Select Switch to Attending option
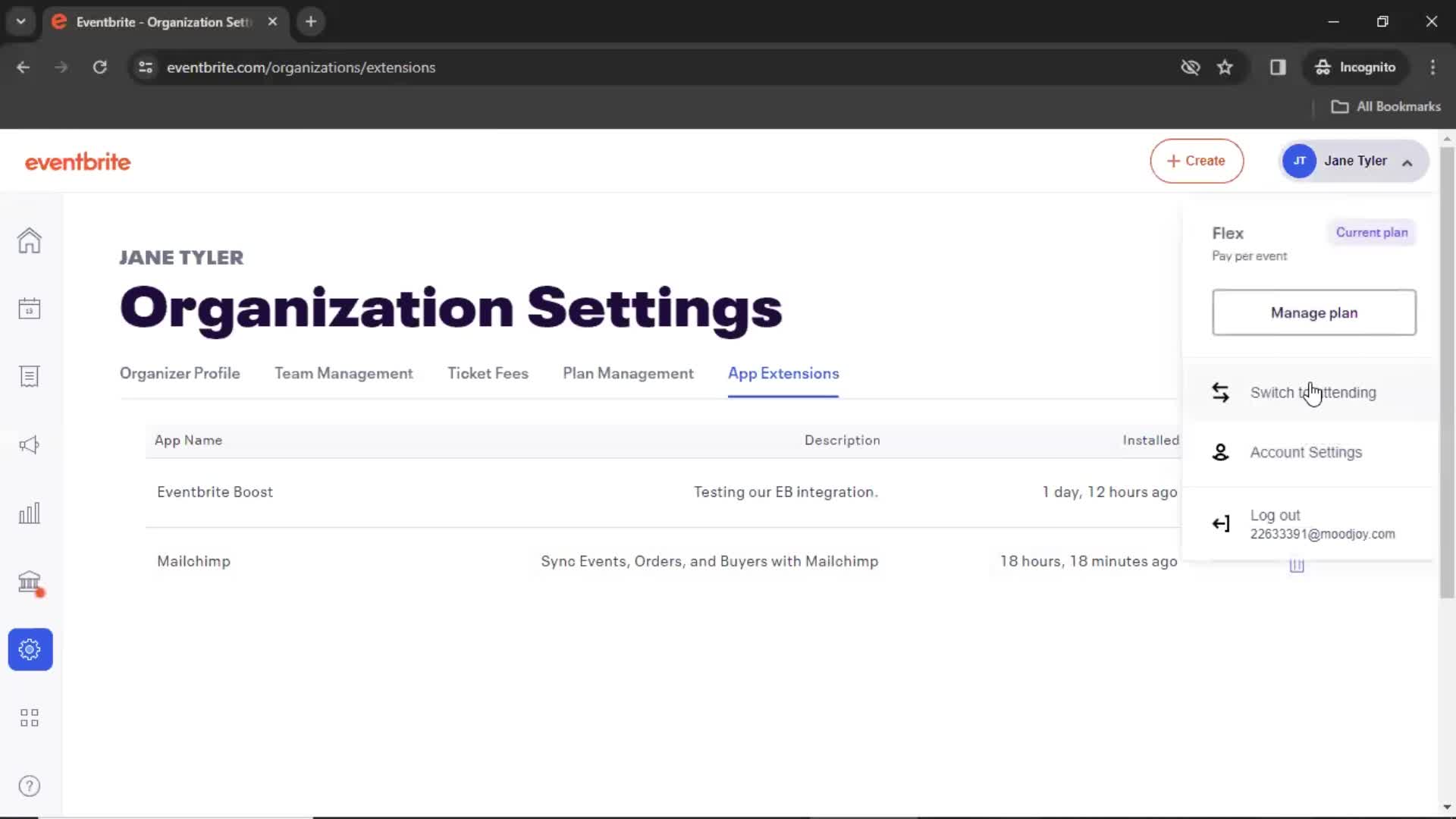The image size is (1456, 819). pos(1313,392)
